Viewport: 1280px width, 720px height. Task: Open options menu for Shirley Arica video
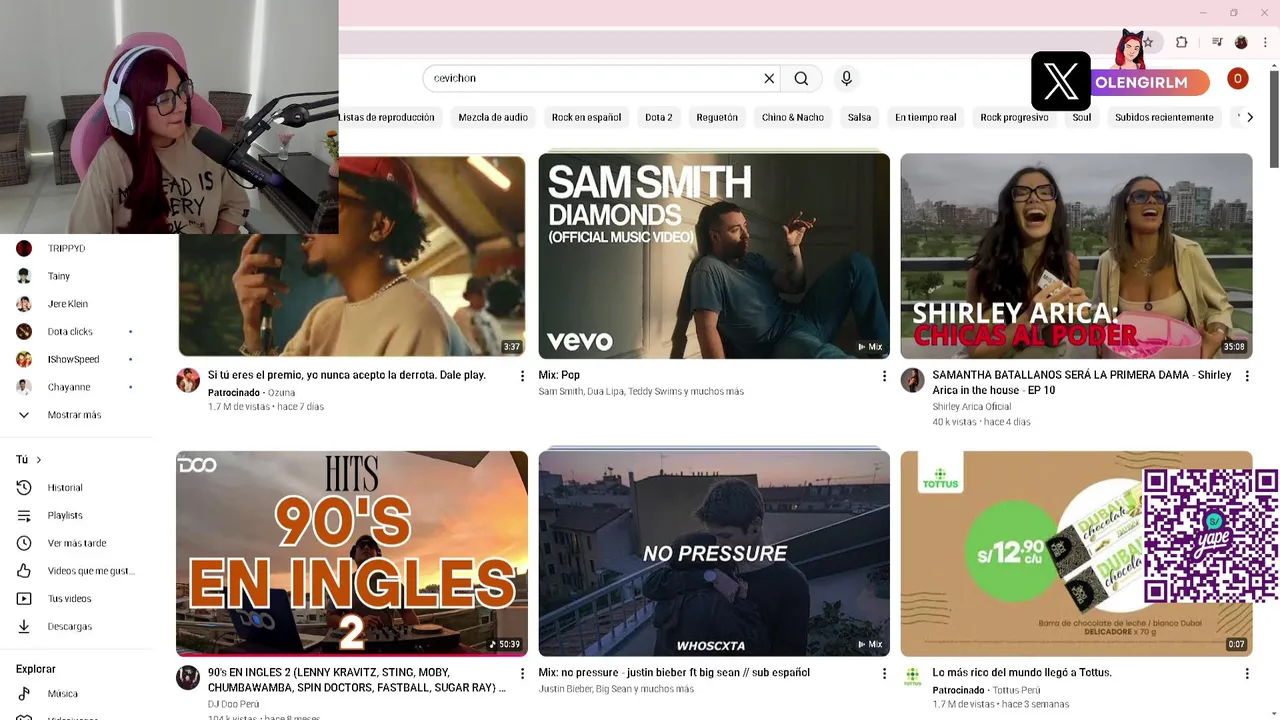pyautogui.click(x=1247, y=376)
